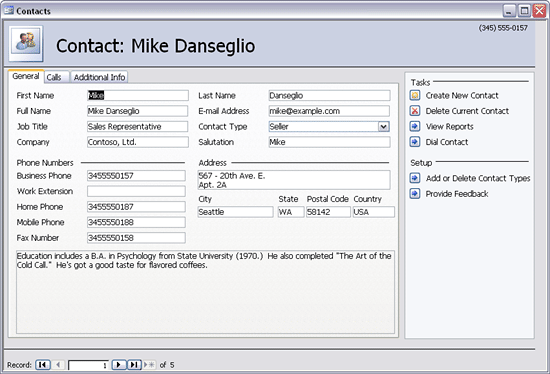Go to the next record
The height and width of the screenshot is (374, 550).
(119, 365)
